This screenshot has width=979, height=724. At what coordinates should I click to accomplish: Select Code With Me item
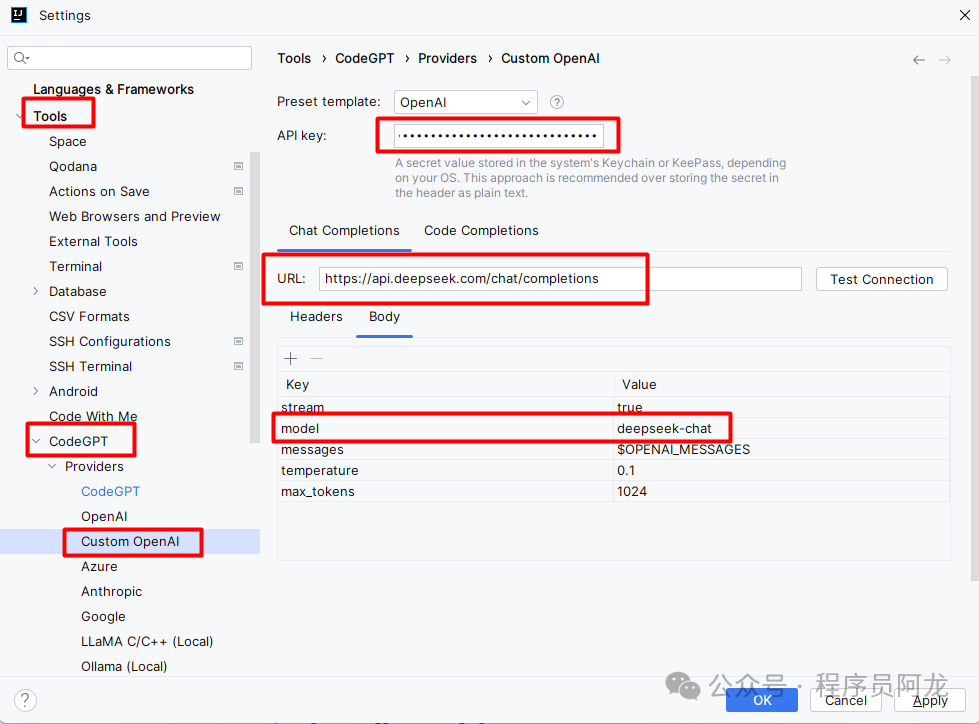click(93, 416)
